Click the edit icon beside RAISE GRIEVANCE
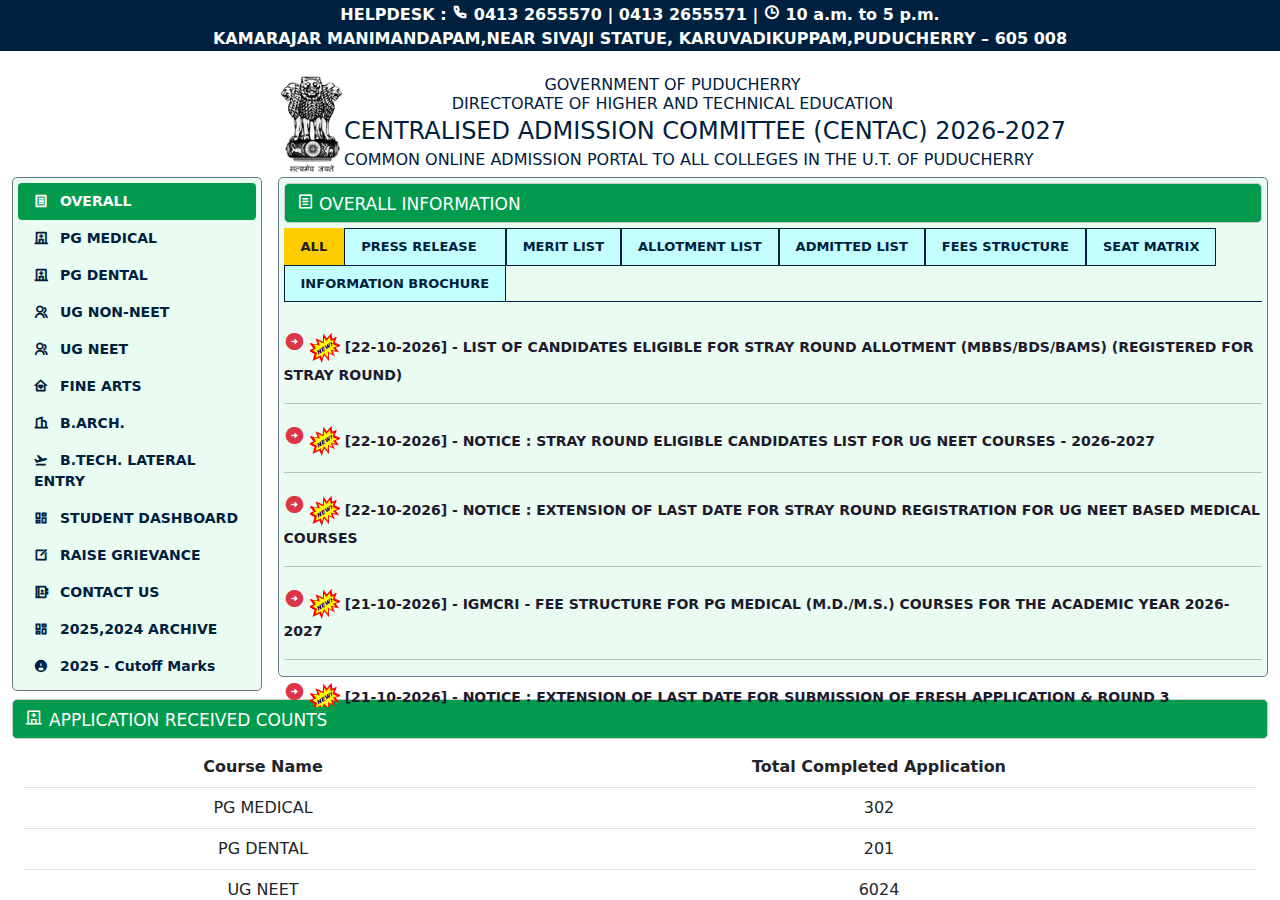Viewport: 1280px width, 900px height. [41, 555]
